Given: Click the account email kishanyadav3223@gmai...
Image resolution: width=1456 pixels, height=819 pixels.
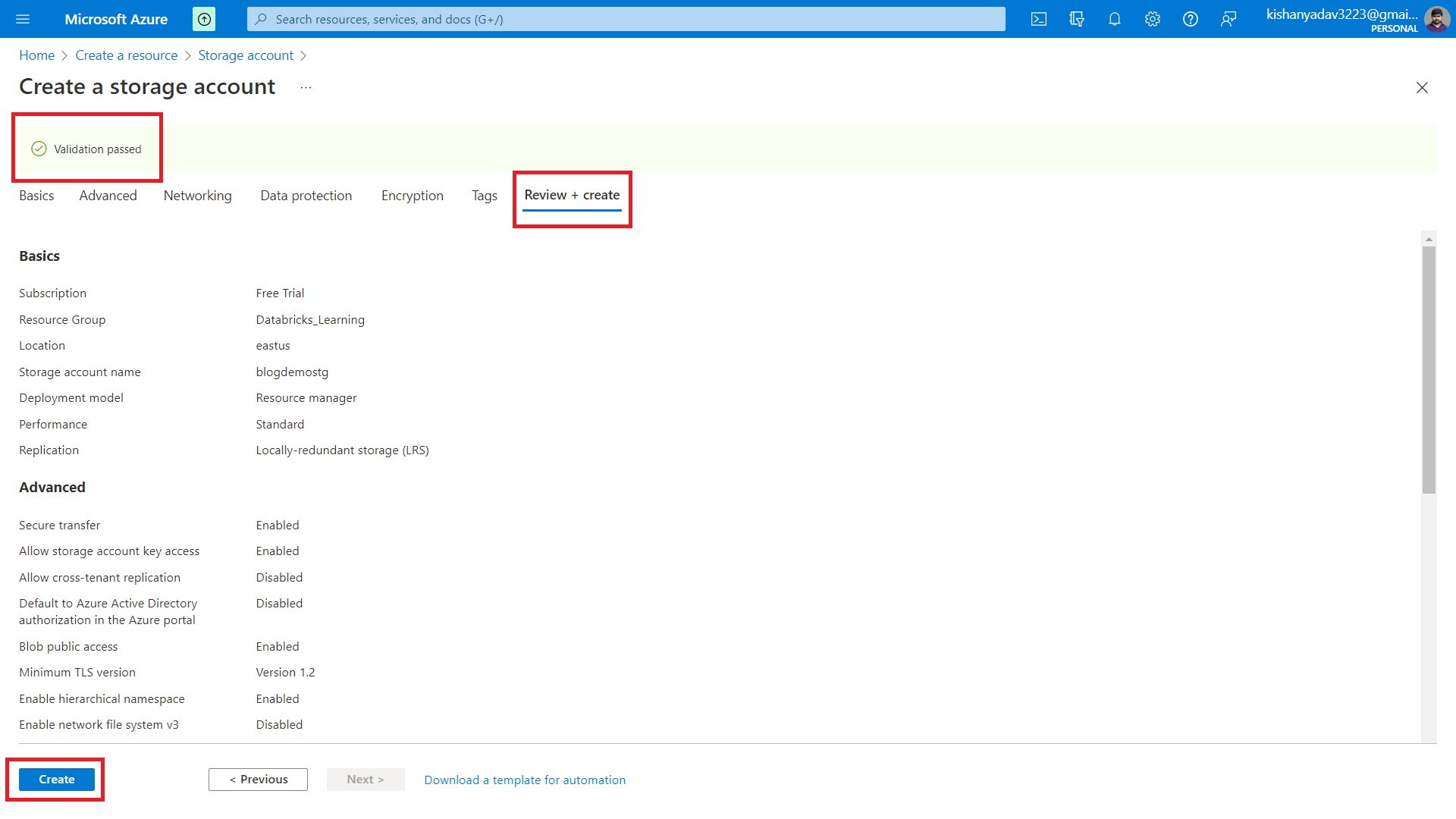Looking at the screenshot, I should click(x=1341, y=14).
